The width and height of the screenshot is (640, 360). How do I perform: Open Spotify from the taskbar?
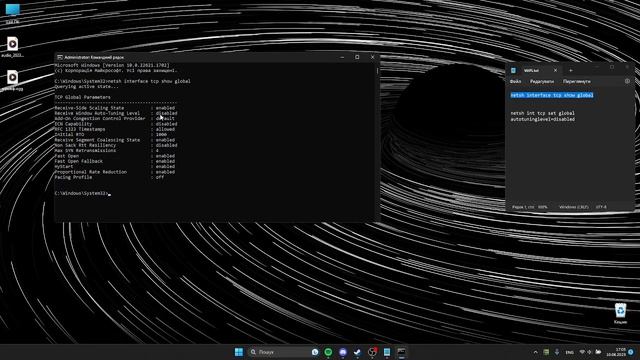328,352
